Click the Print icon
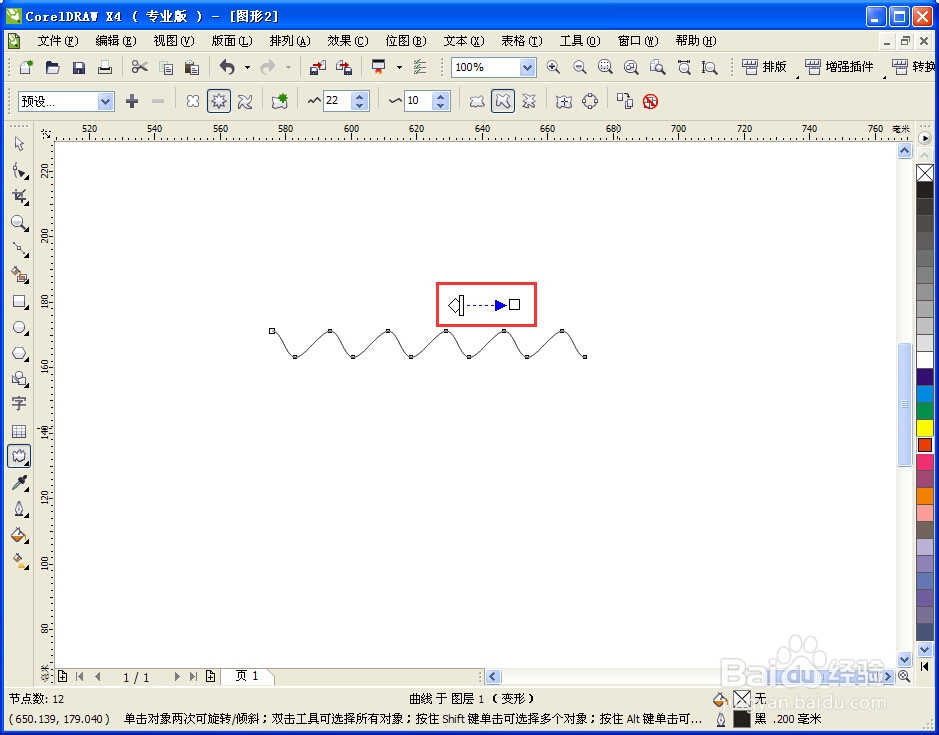 click(x=105, y=67)
